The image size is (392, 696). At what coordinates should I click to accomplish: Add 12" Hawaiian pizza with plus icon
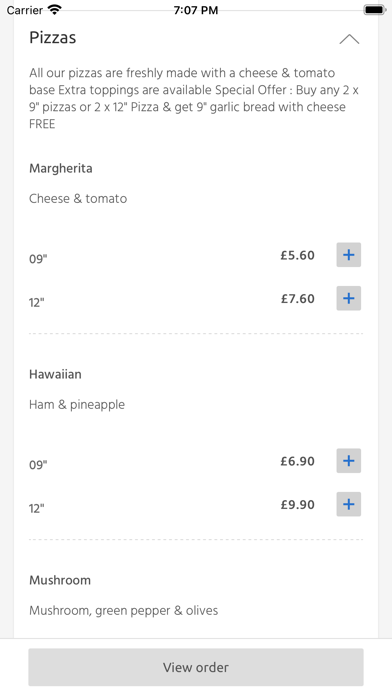pyautogui.click(x=348, y=504)
